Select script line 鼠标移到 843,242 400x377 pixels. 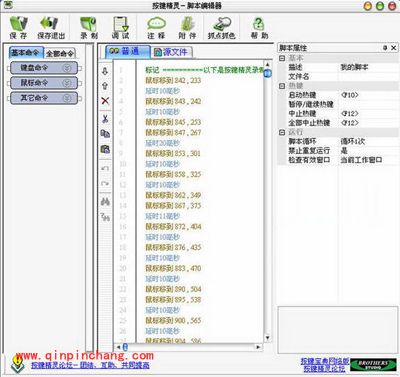pos(173,101)
